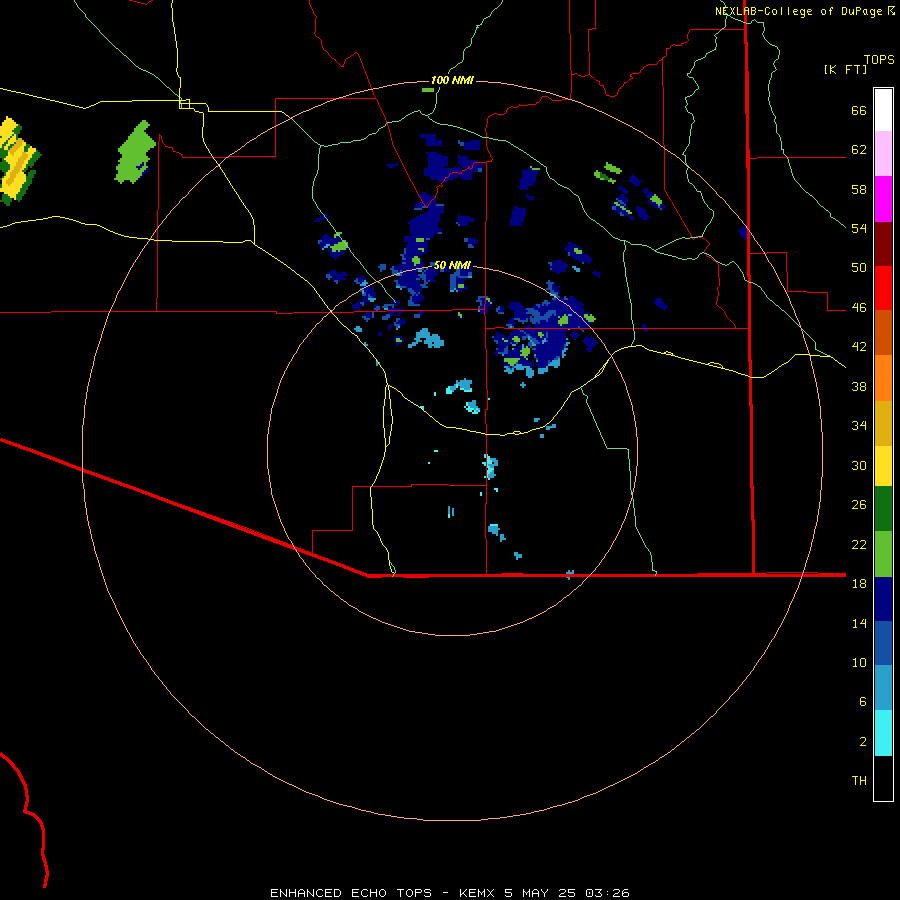
Task: Pick the dark green legend swatch
Action: point(883,509)
